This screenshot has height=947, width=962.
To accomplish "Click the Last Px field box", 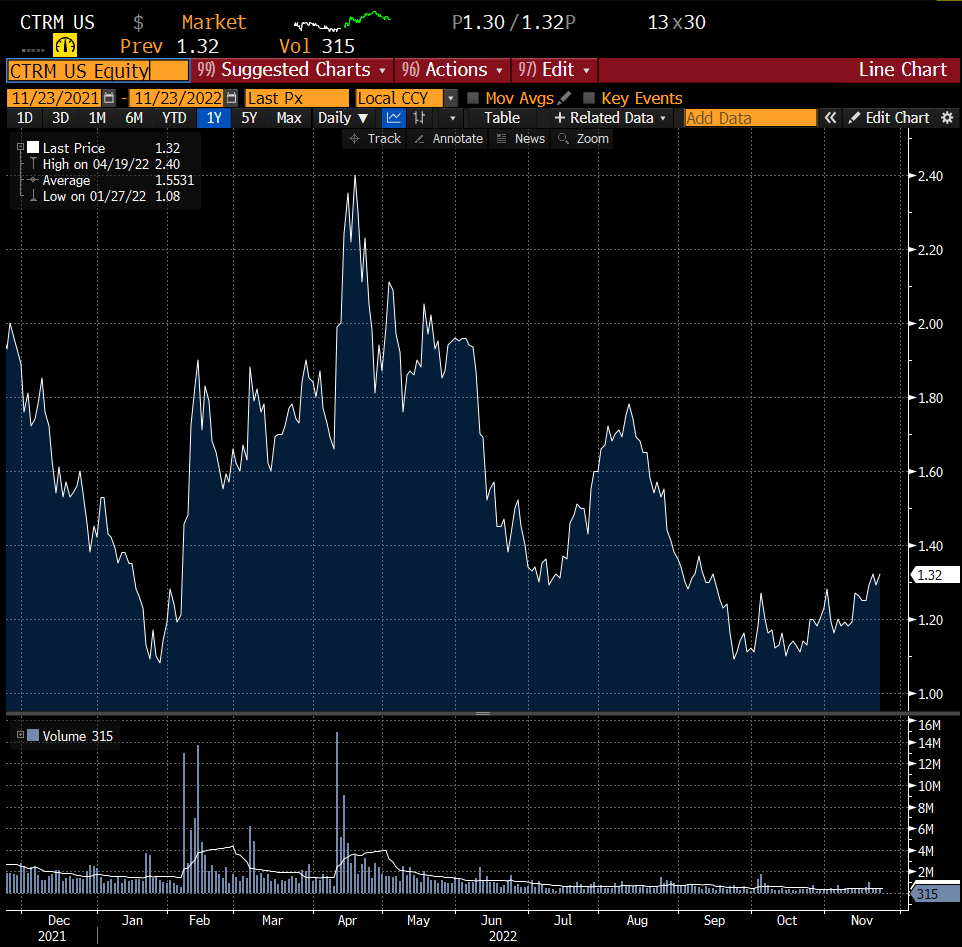I will (297, 98).
